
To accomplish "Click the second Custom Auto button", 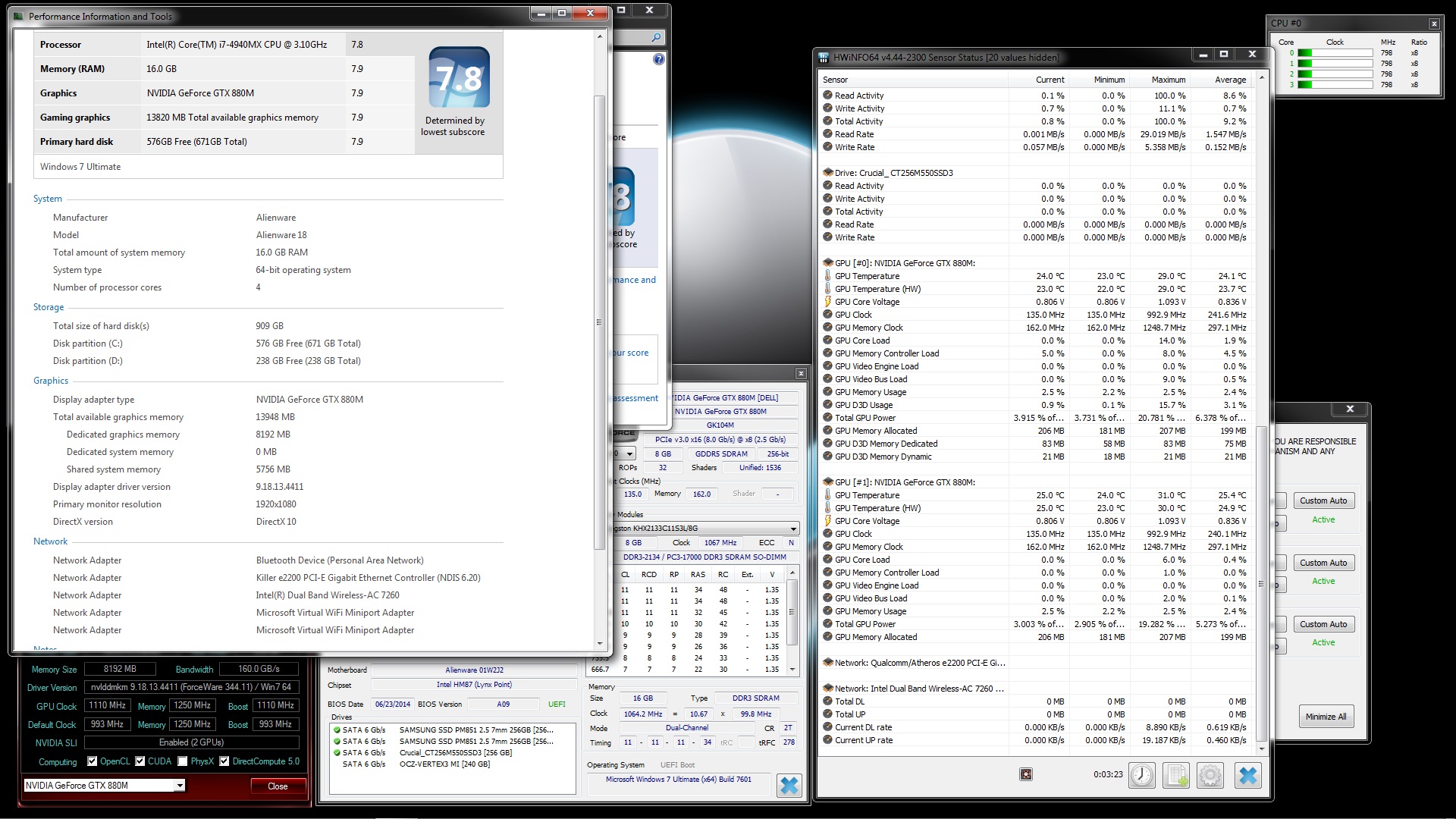I will (x=1323, y=563).
